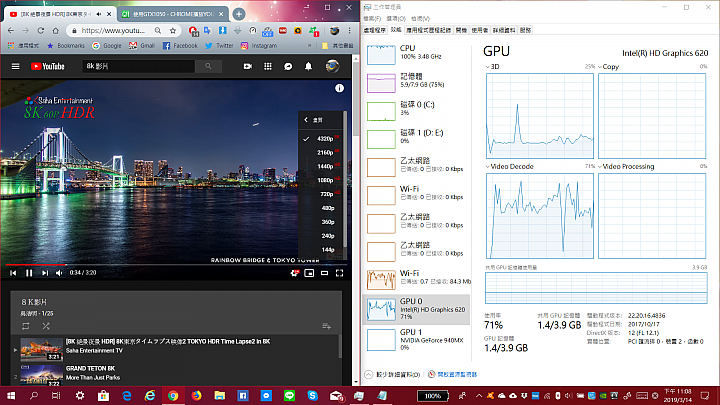The height and width of the screenshot is (405, 720).
Task: Open player settings gear
Action: point(295,273)
